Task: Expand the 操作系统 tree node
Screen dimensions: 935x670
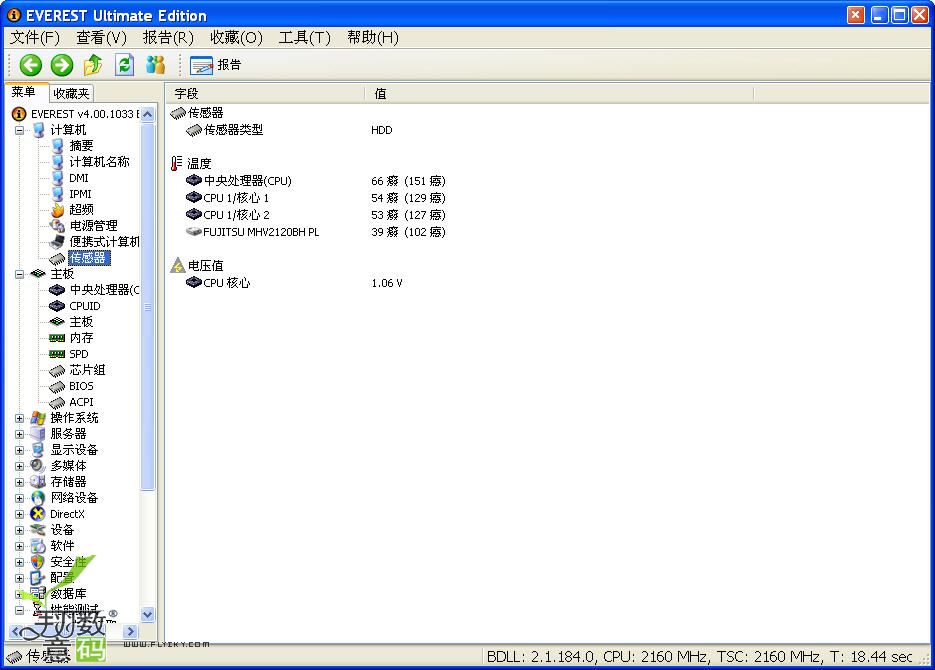Action: pos(20,418)
